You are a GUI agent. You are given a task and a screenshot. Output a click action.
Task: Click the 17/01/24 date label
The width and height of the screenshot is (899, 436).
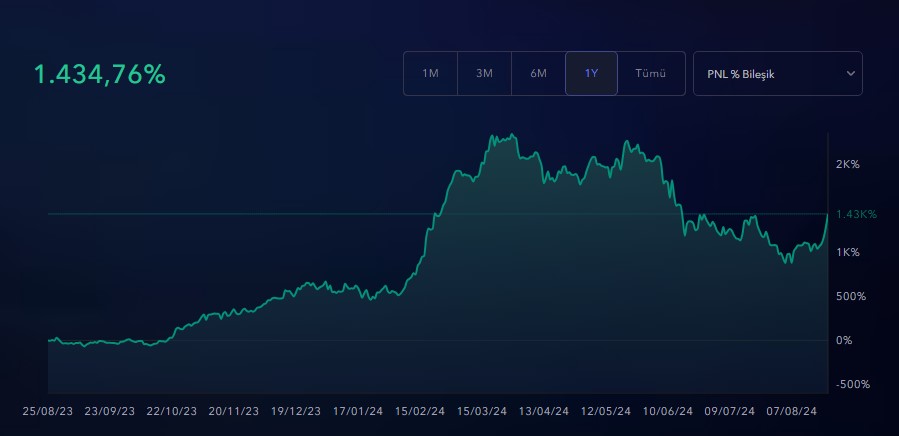[x=358, y=411]
